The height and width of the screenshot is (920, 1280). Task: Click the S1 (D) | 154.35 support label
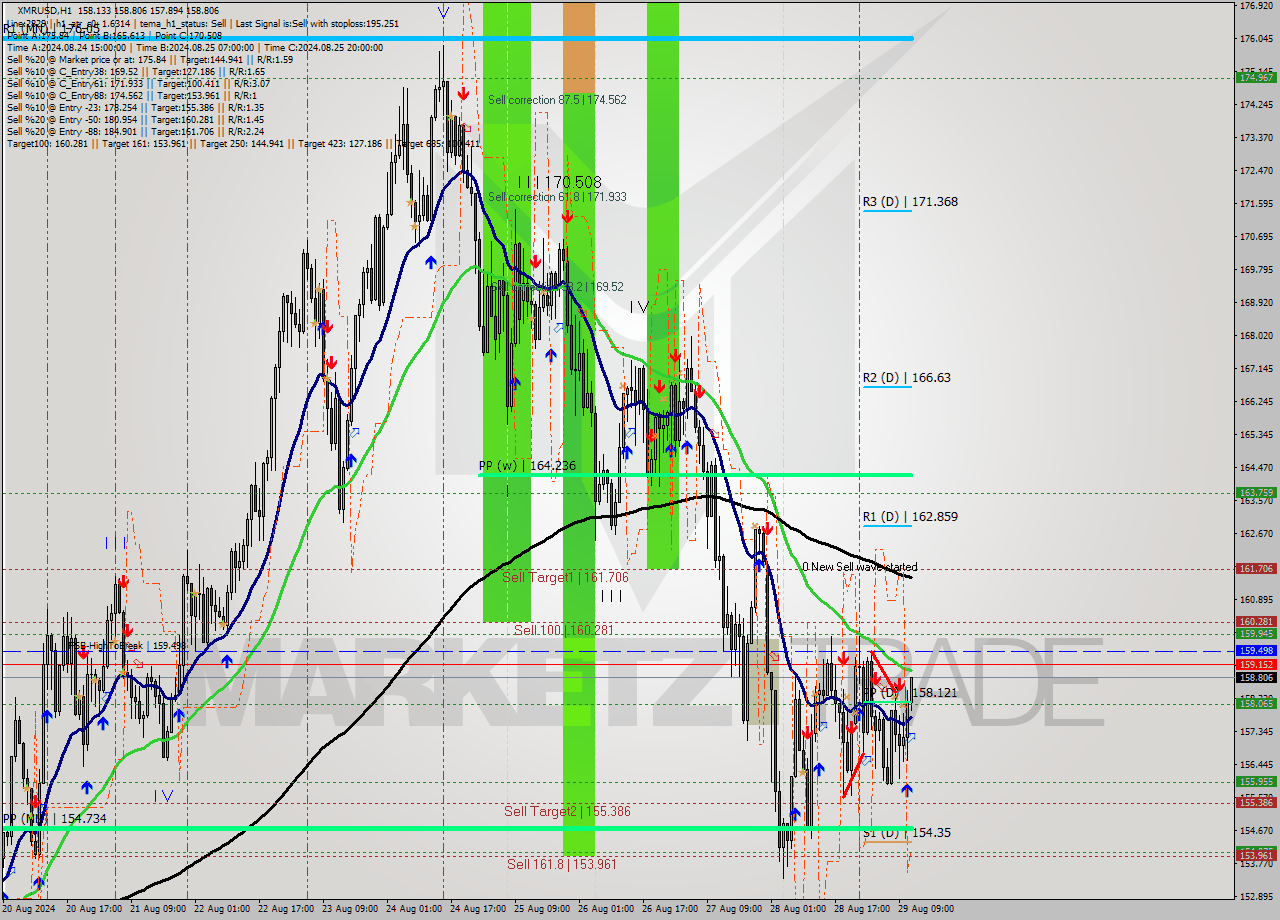click(907, 832)
